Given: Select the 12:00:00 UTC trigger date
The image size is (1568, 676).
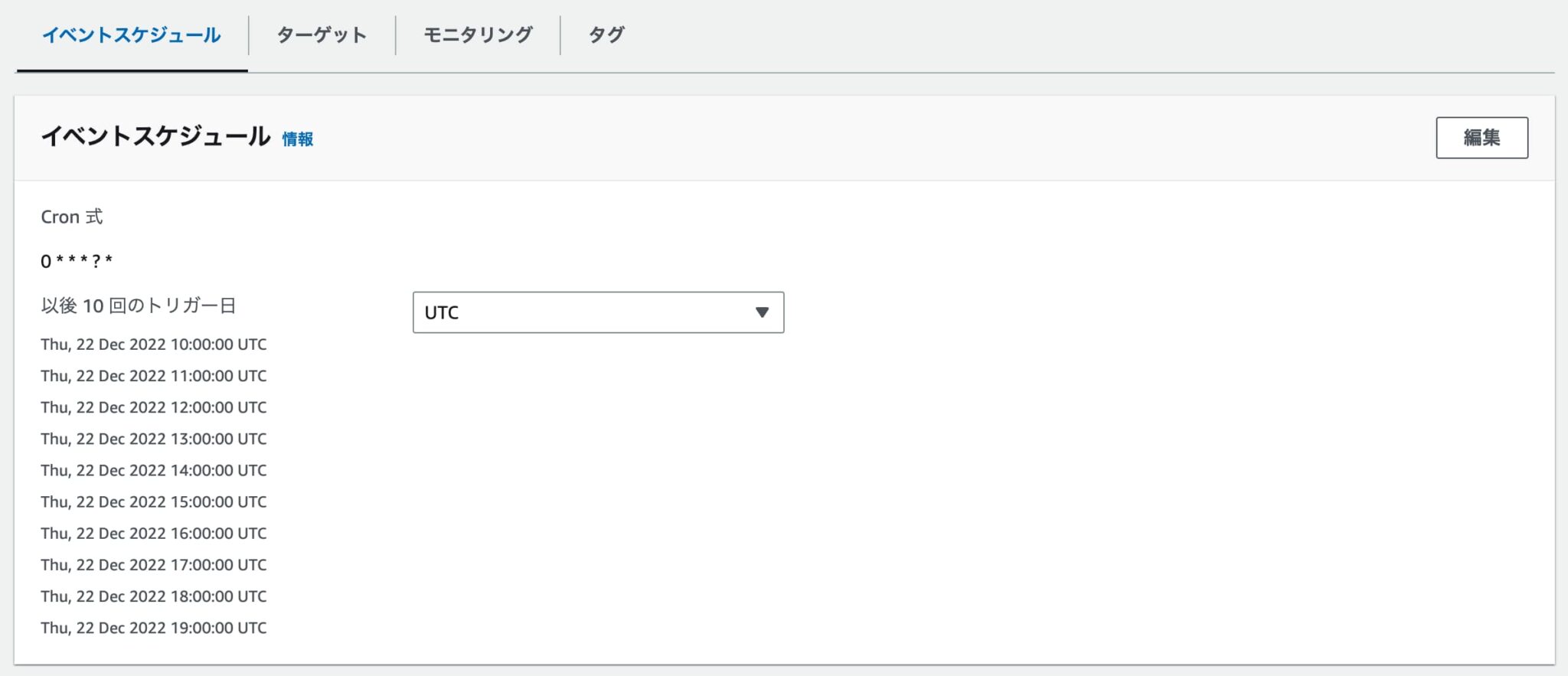Looking at the screenshot, I should point(153,407).
